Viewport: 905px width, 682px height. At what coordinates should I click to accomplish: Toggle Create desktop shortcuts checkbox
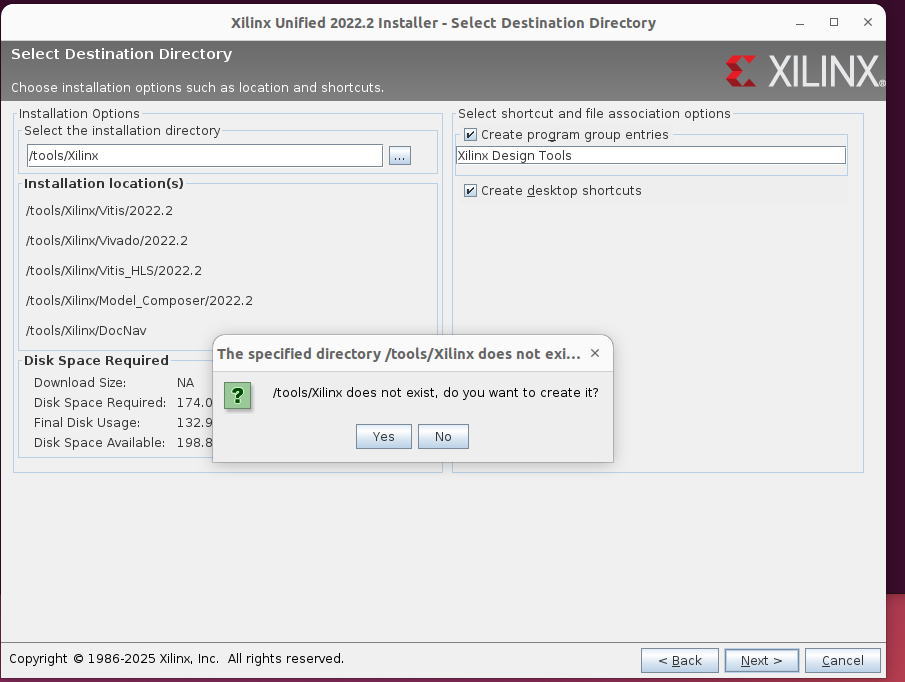(x=470, y=190)
